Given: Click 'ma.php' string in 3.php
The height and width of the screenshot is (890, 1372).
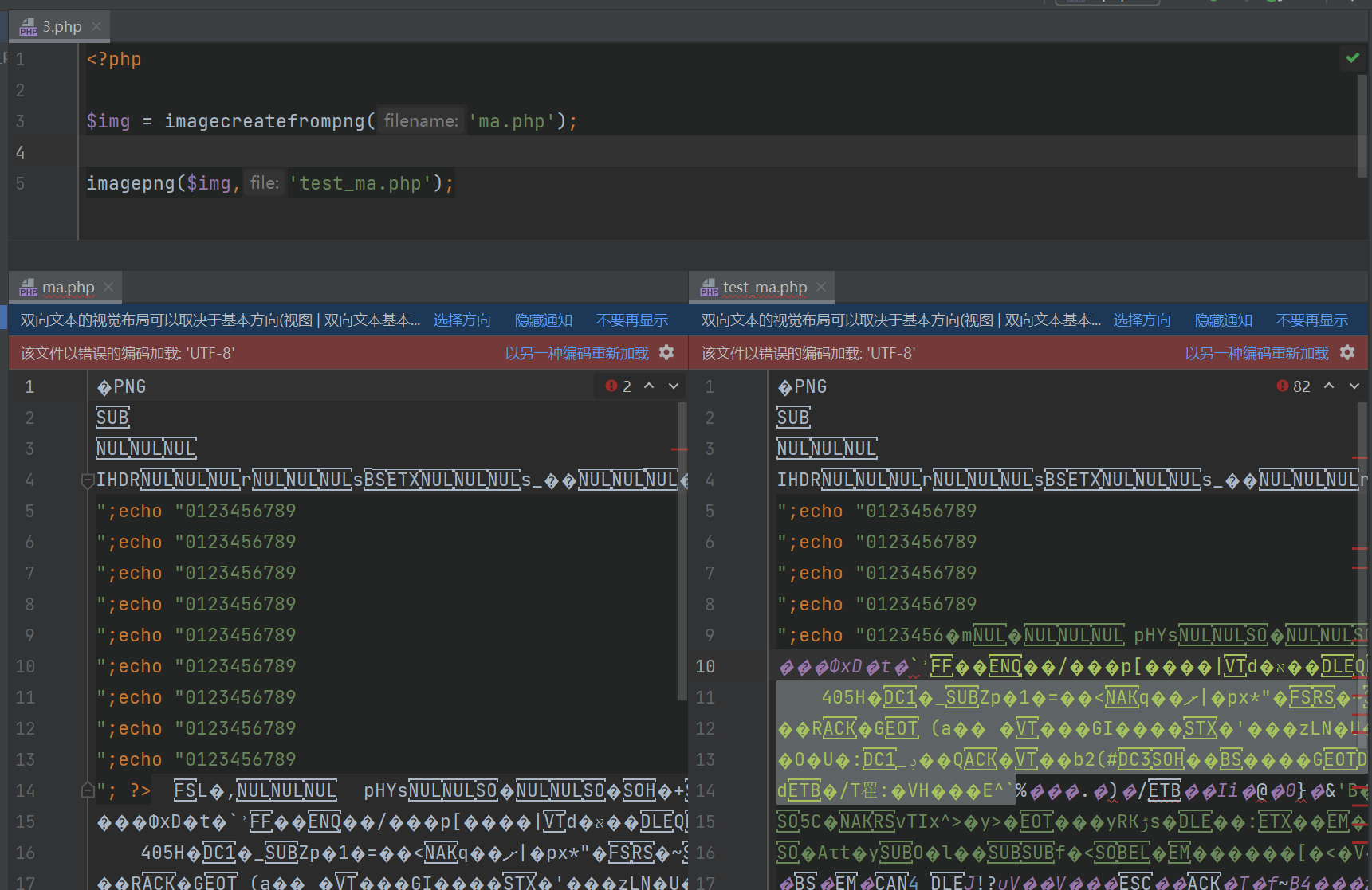Looking at the screenshot, I should click(x=511, y=121).
